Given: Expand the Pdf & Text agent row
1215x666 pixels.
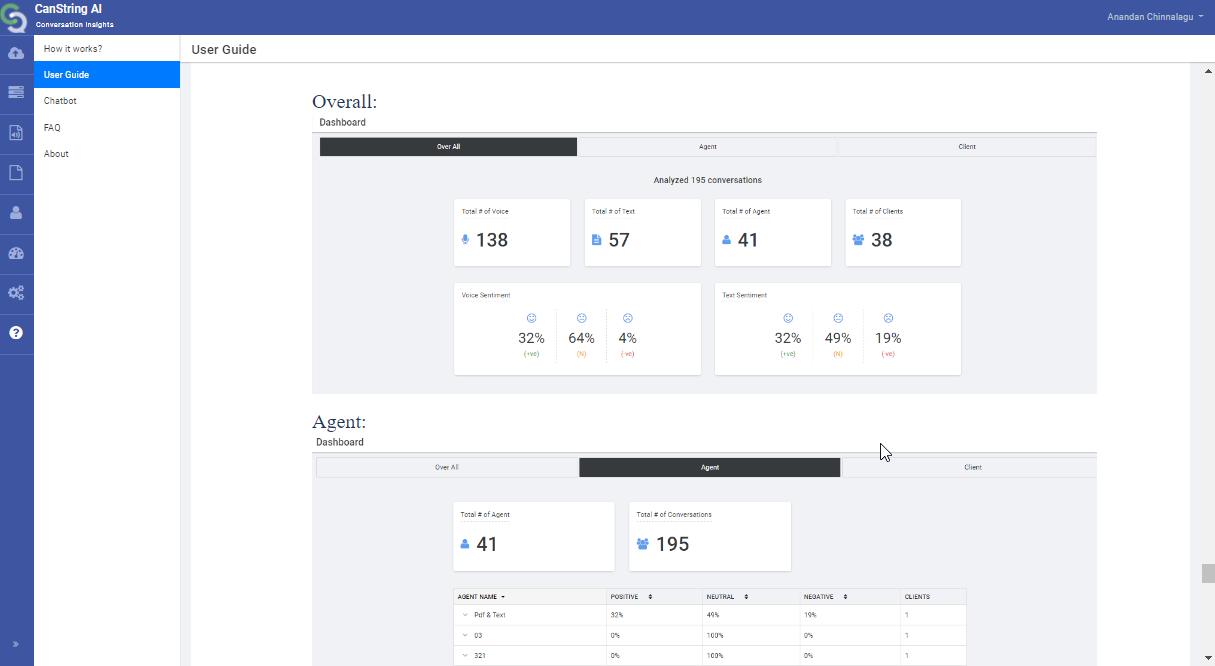Looking at the screenshot, I should coord(465,615).
